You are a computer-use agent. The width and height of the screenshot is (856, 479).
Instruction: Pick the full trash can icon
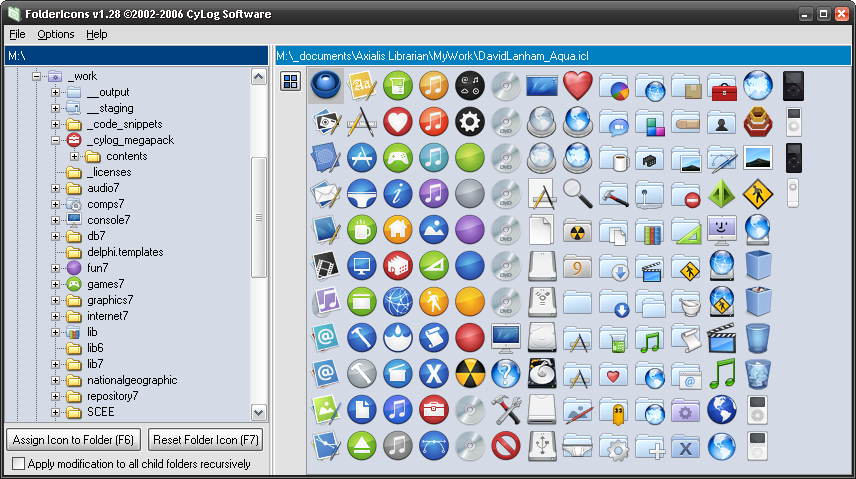758,374
